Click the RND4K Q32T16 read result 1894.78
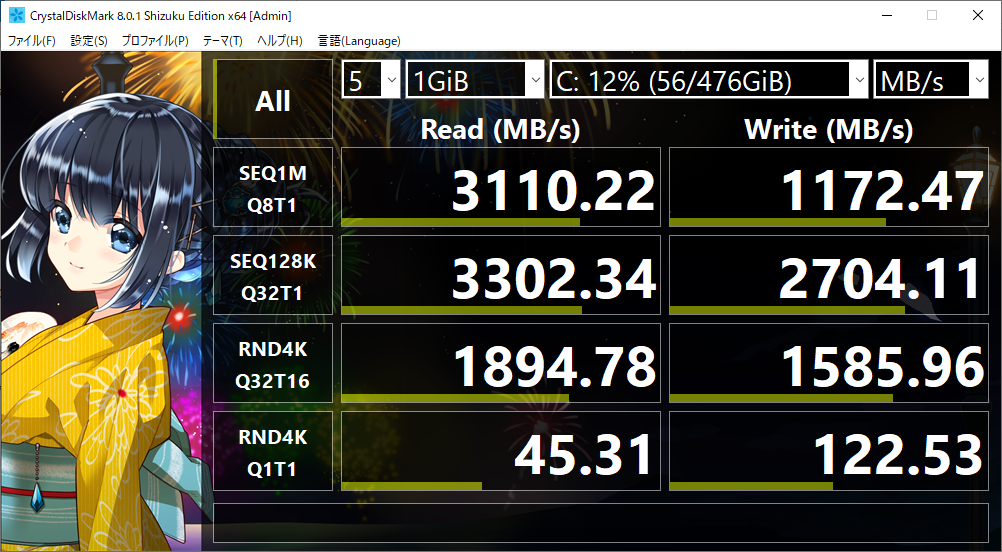1002x552 pixels. (501, 364)
